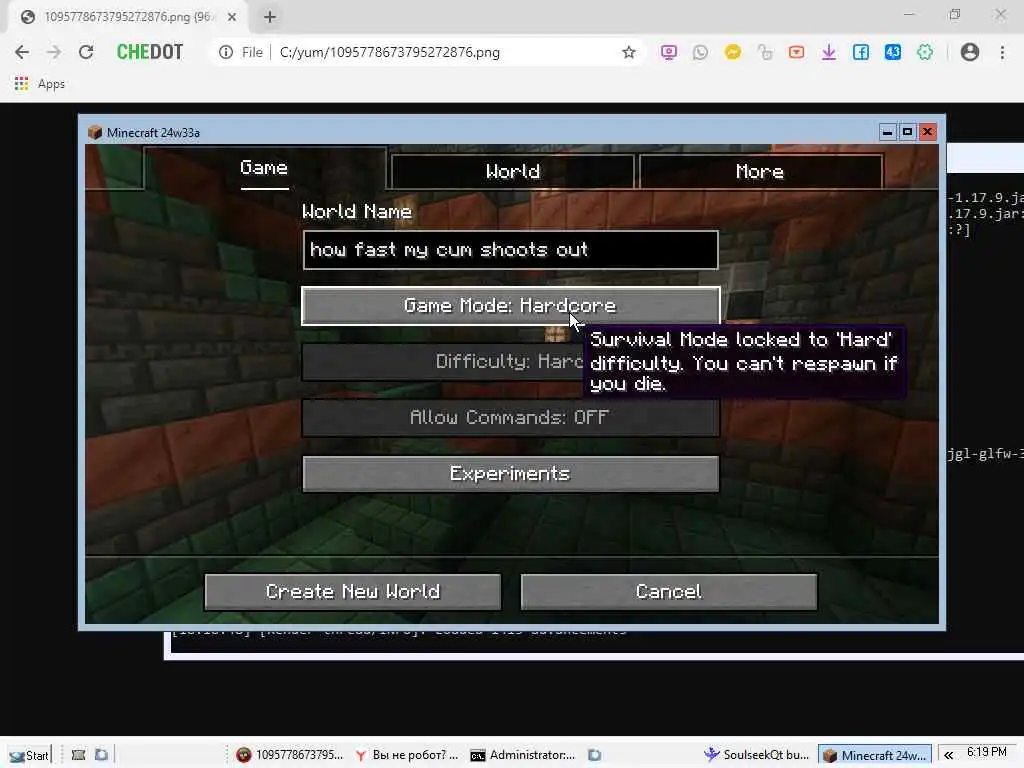The image size is (1024, 768).
Task: Switch to the Administrator command prompt taskbar item
Action: (523, 755)
